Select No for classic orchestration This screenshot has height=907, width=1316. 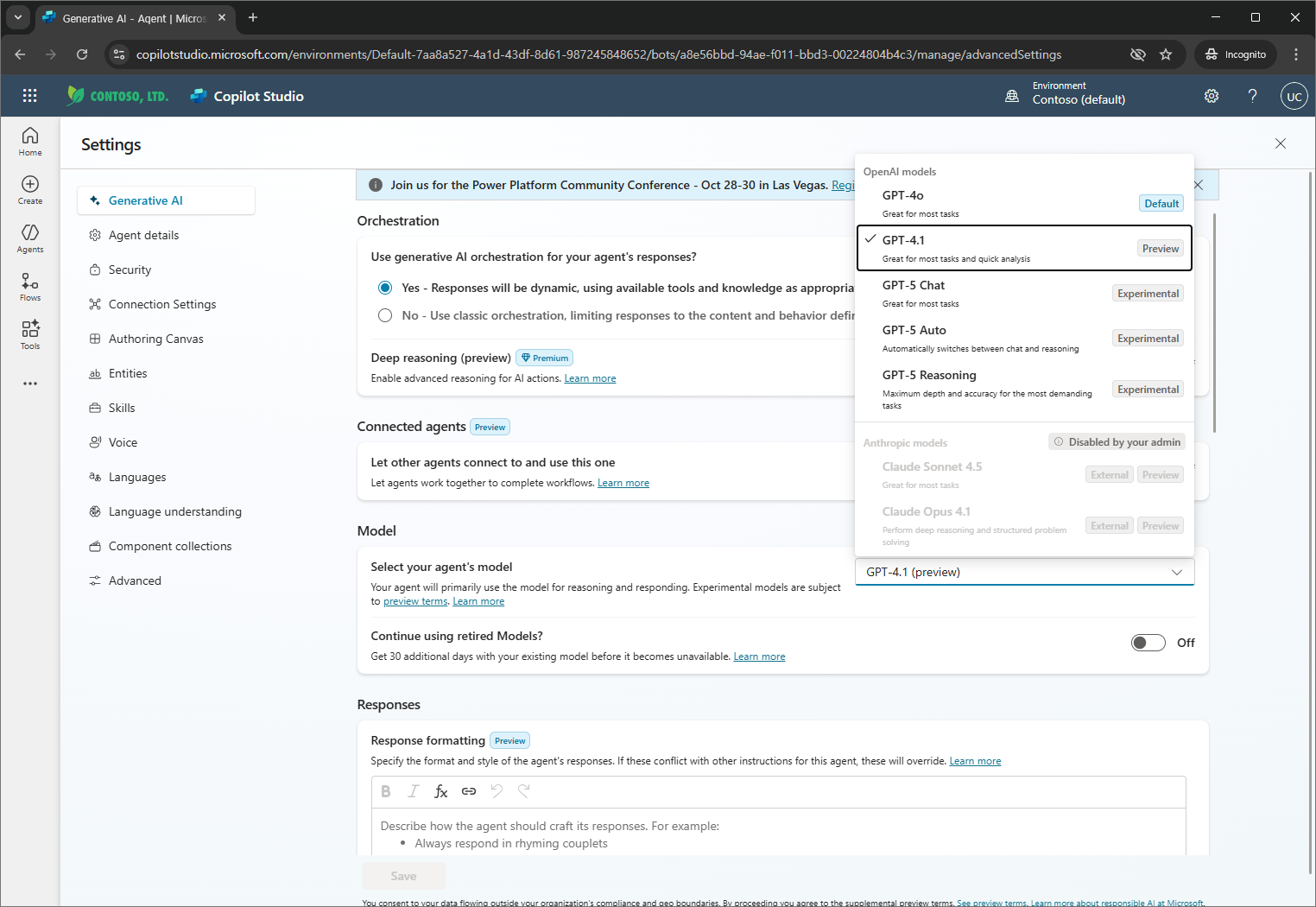tap(385, 315)
